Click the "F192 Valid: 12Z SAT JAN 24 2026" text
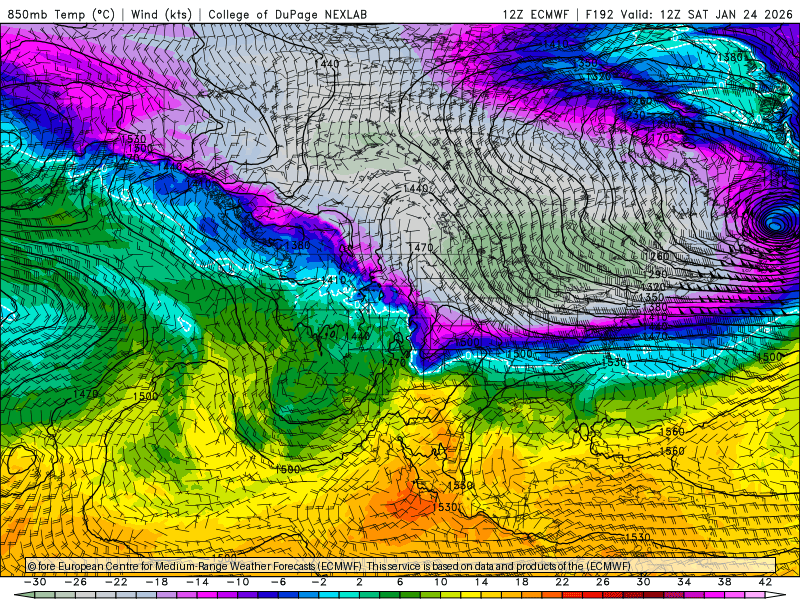The width and height of the screenshot is (800, 600). coord(689,14)
